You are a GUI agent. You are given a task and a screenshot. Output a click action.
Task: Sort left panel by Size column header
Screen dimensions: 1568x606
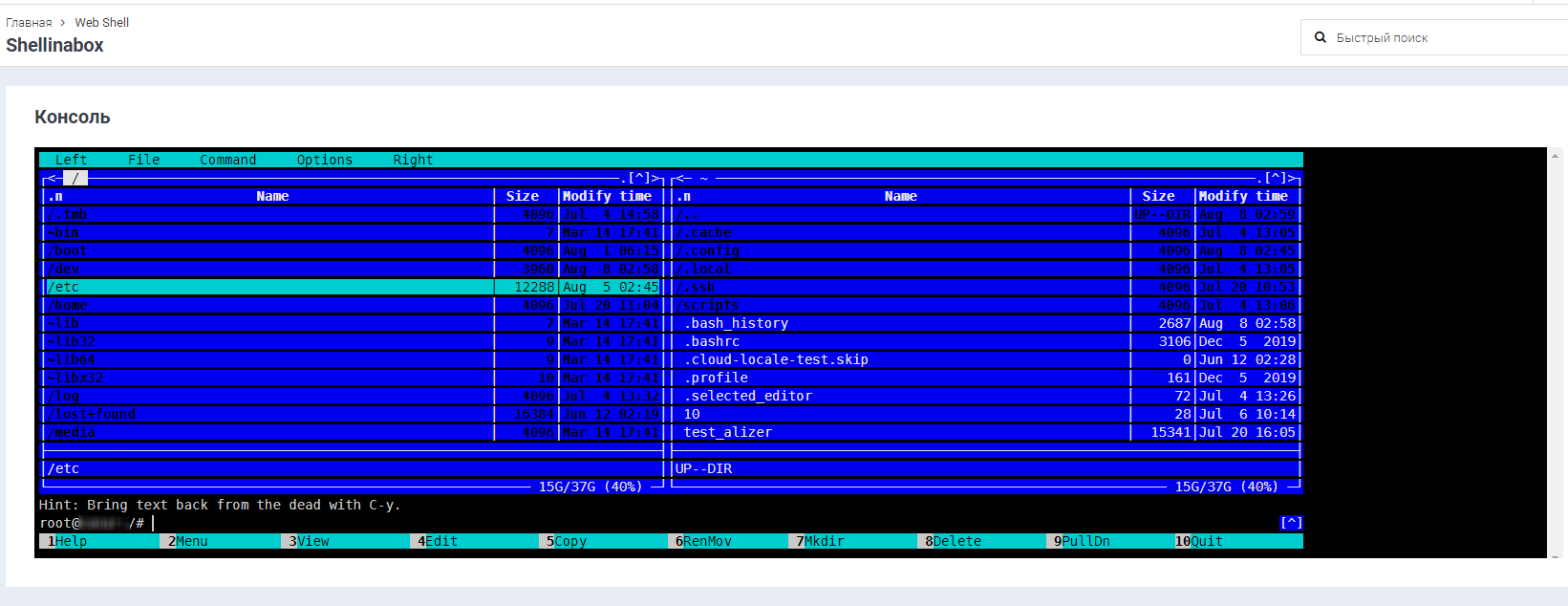click(x=523, y=196)
